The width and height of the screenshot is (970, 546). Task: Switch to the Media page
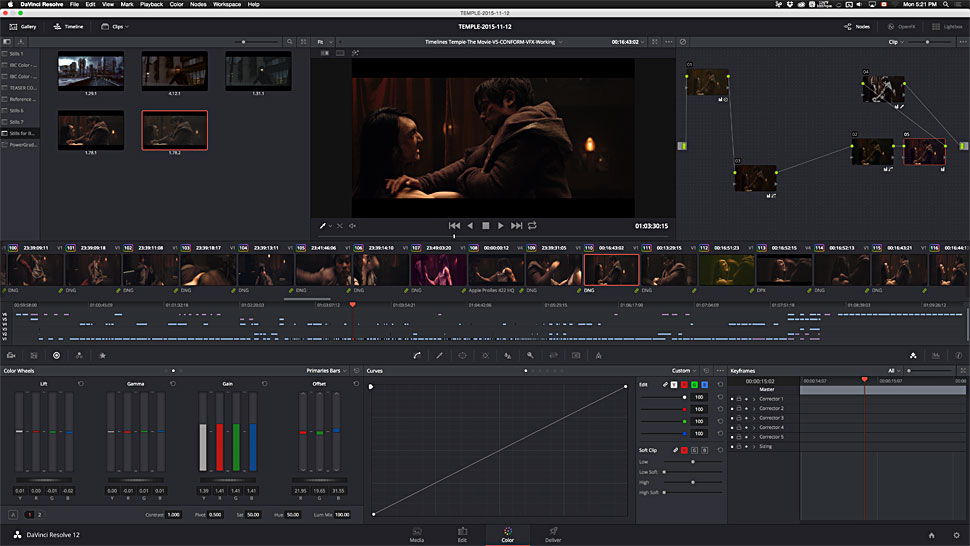417,535
